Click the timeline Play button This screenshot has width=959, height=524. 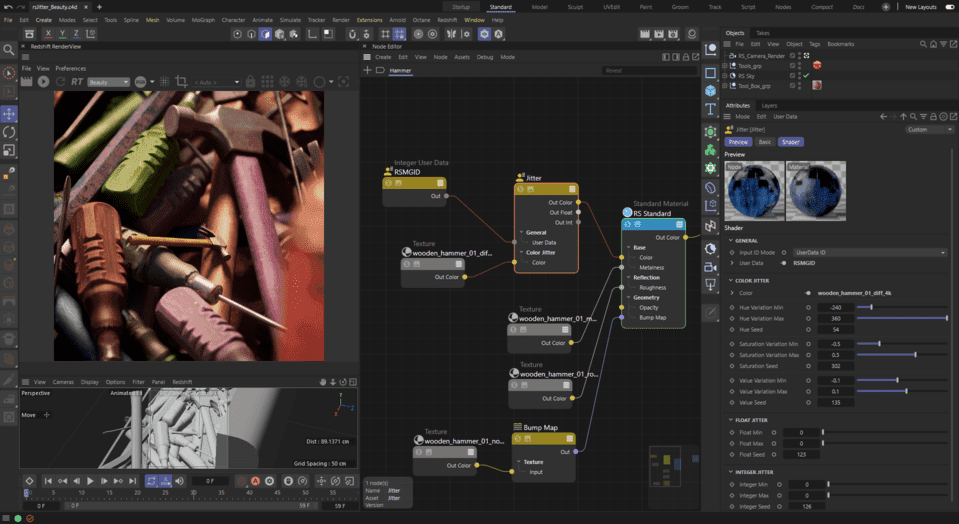(x=90, y=481)
